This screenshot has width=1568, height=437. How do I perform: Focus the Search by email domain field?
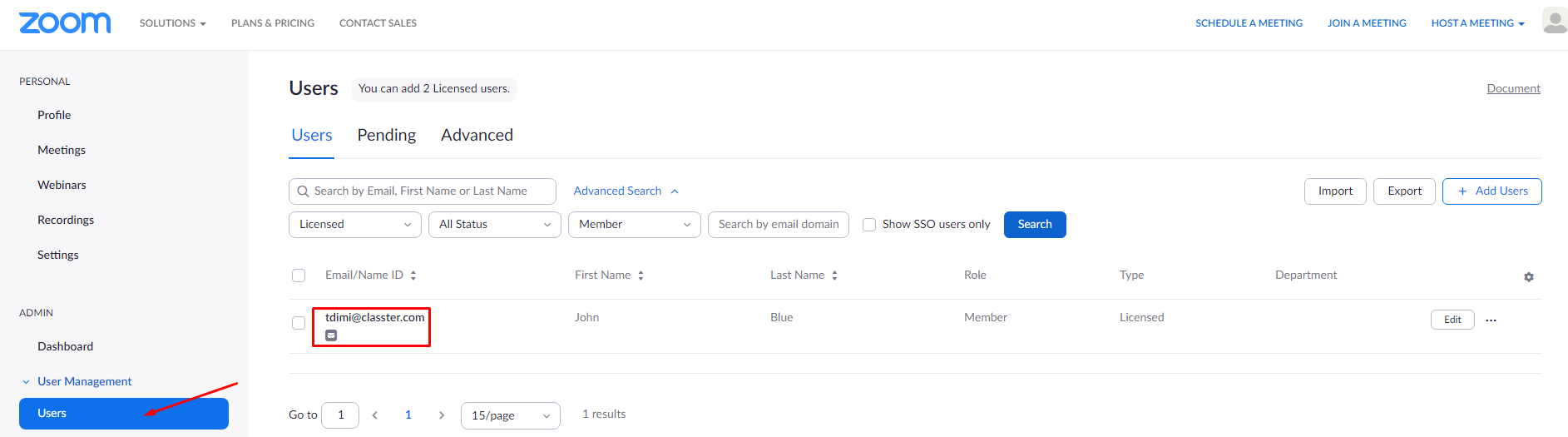point(779,225)
